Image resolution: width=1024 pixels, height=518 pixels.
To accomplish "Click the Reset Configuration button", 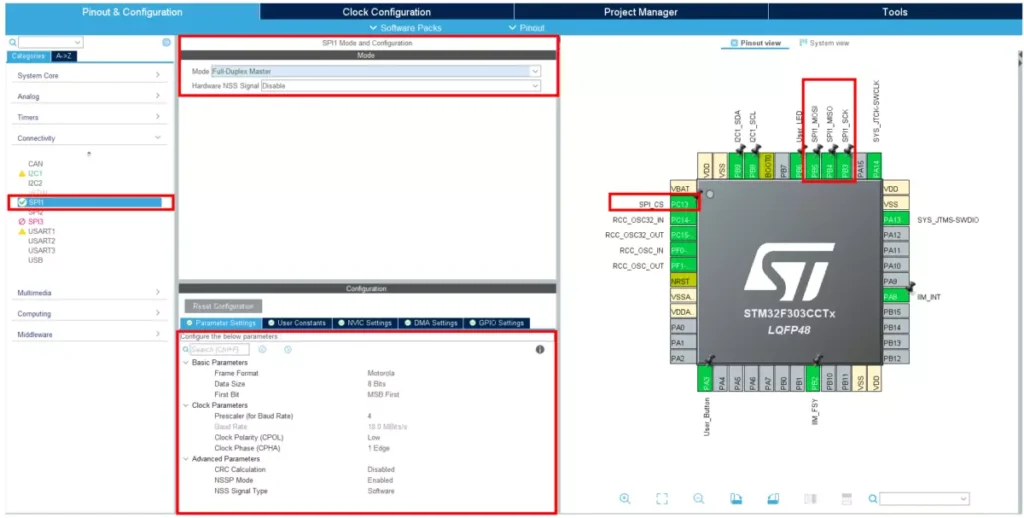I will (x=223, y=306).
